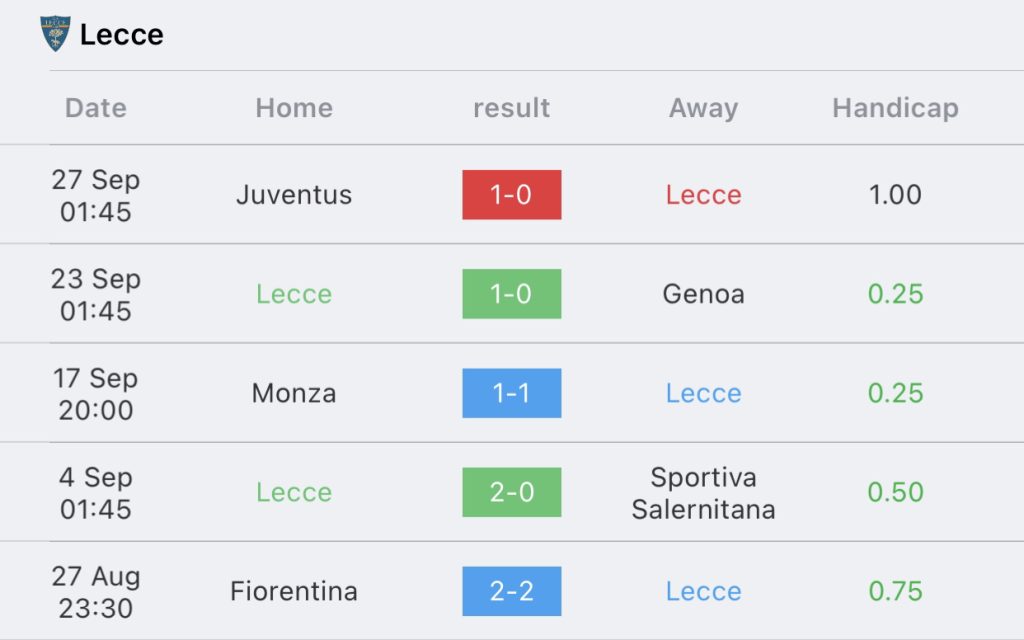
Task: Select the Date column header
Action: (95, 108)
